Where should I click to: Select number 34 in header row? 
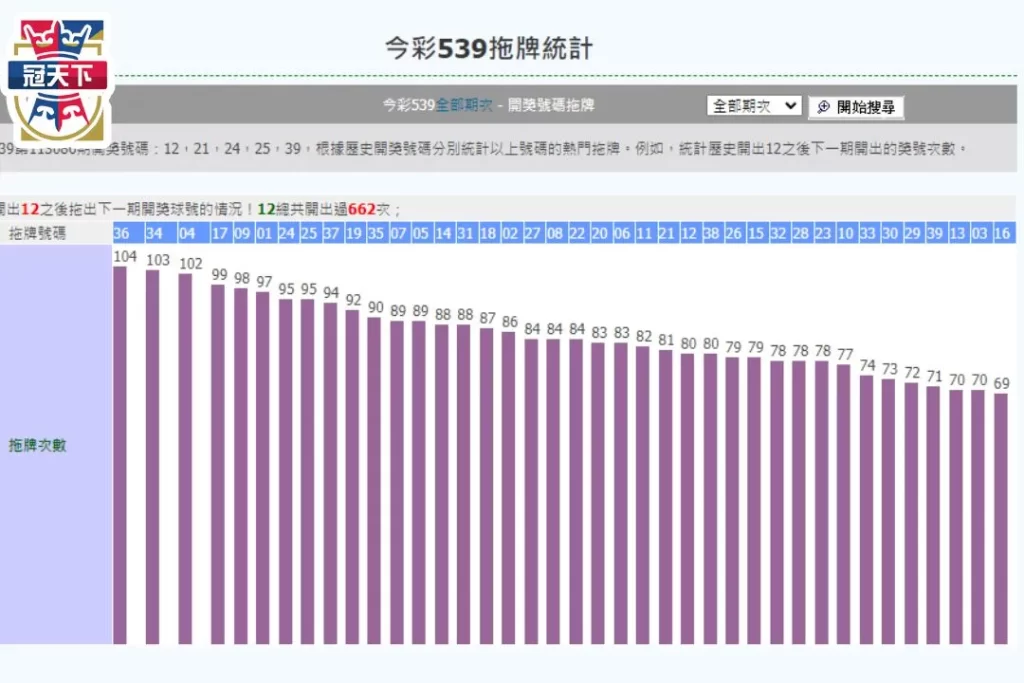coord(153,233)
